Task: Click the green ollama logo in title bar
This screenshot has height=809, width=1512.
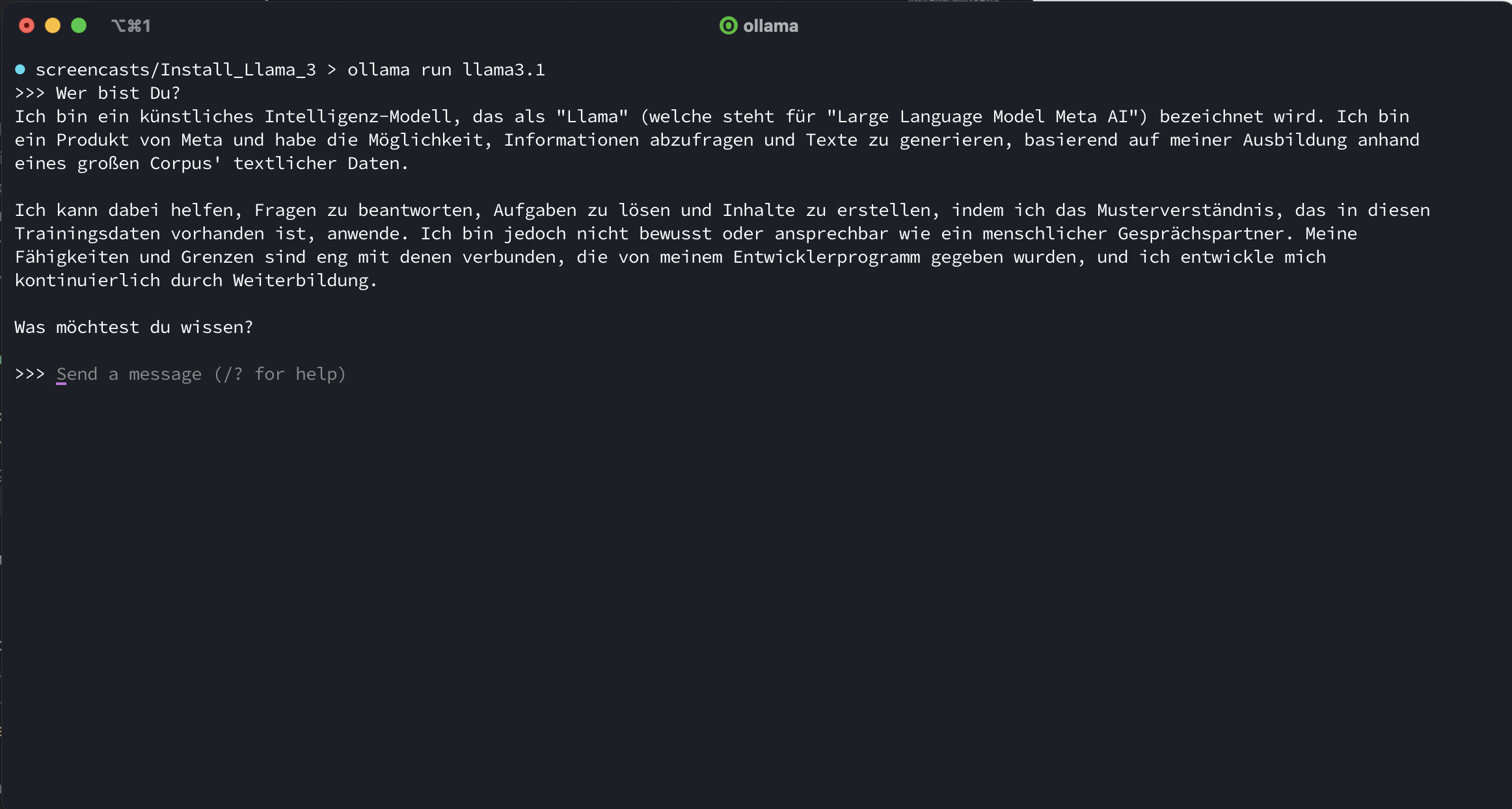Action: (x=728, y=25)
